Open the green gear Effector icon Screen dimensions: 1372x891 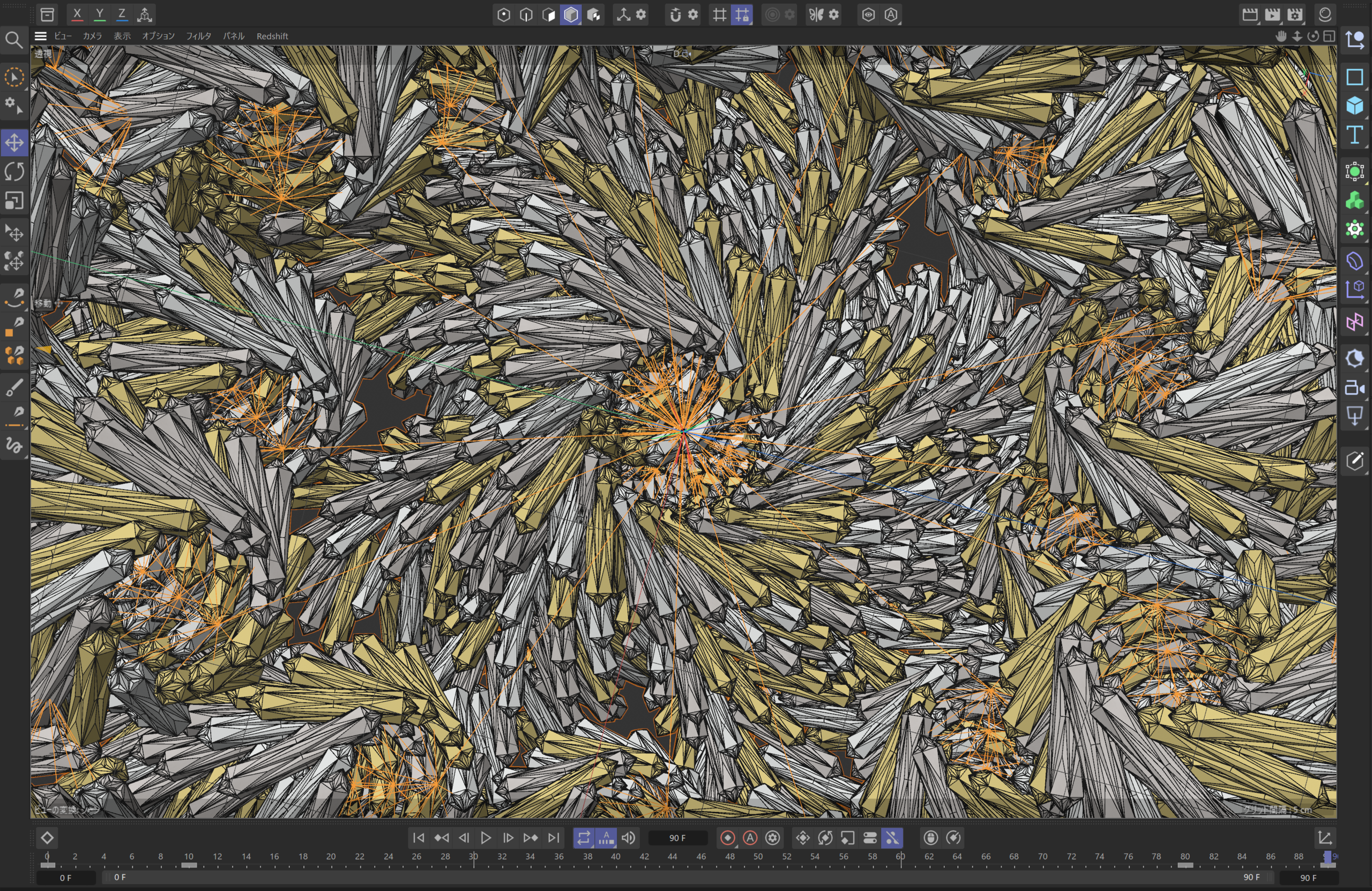click(x=1354, y=229)
